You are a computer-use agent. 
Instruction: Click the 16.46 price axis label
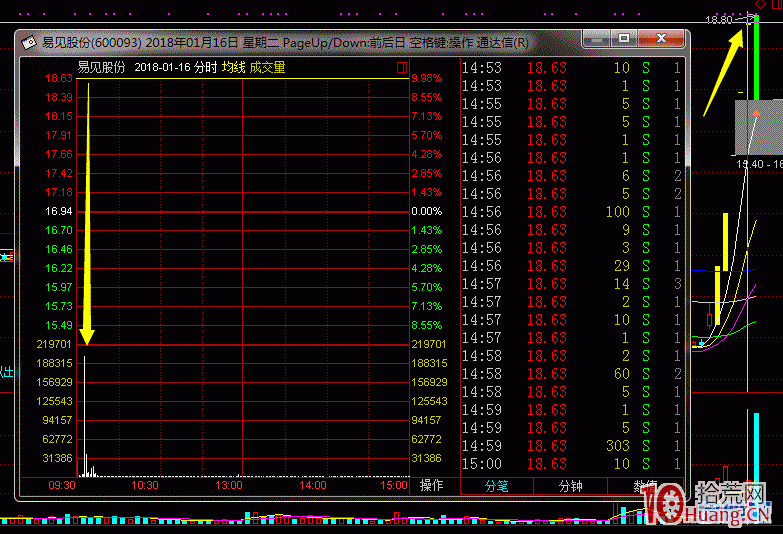click(x=59, y=249)
